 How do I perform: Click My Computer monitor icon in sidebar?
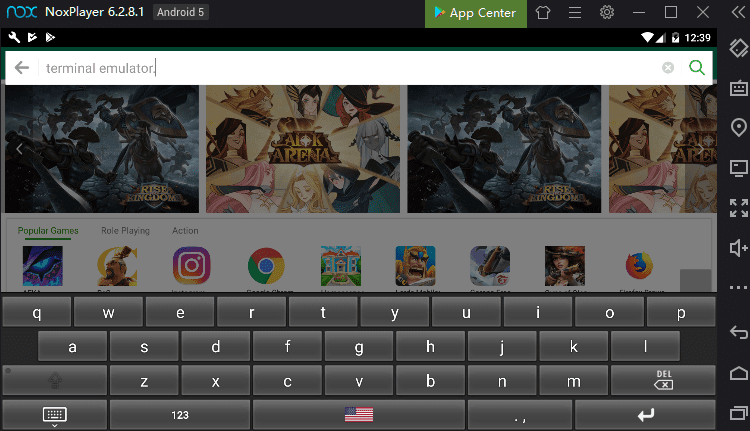pyautogui.click(x=739, y=168)
